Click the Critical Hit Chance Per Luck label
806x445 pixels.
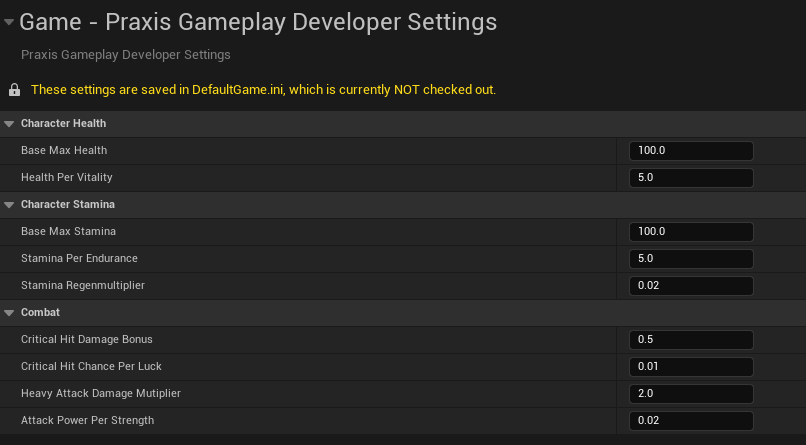(91, 366)
